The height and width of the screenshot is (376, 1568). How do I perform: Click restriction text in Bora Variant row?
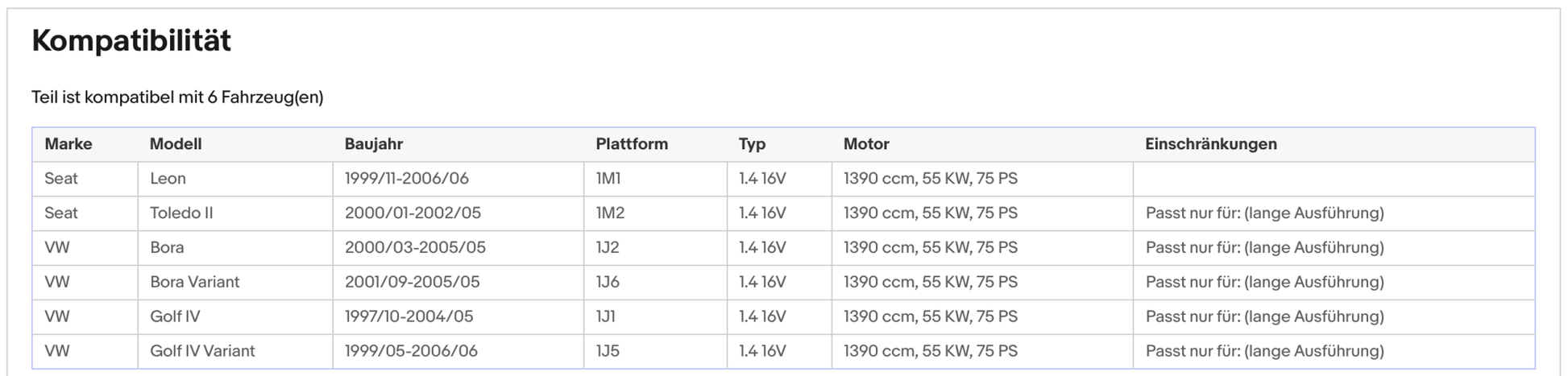point(1265,283)
